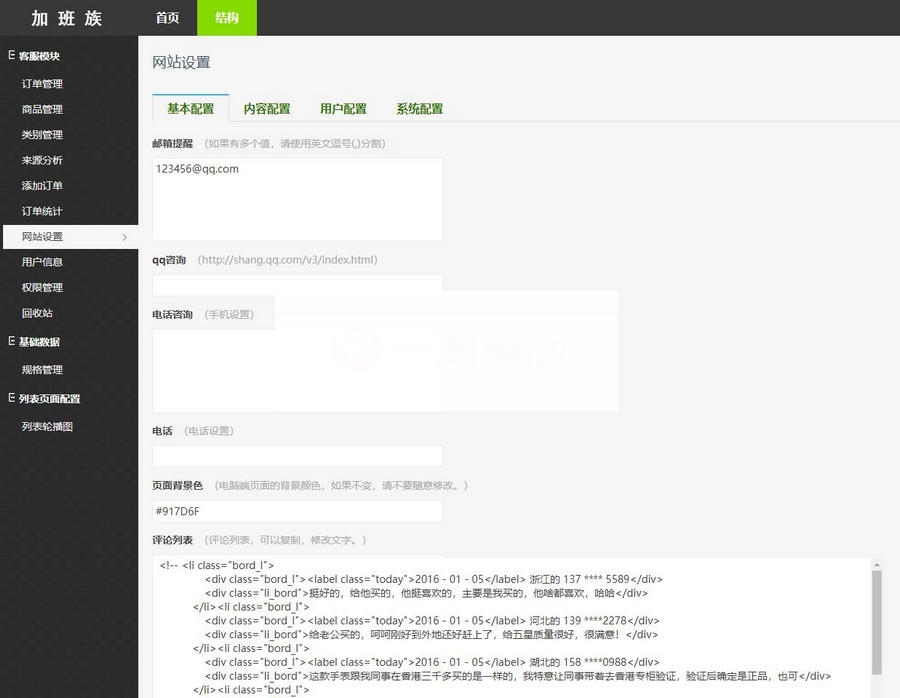Open the 订单管理 sidebar item

pyautogui.click(x=41, y=83)
